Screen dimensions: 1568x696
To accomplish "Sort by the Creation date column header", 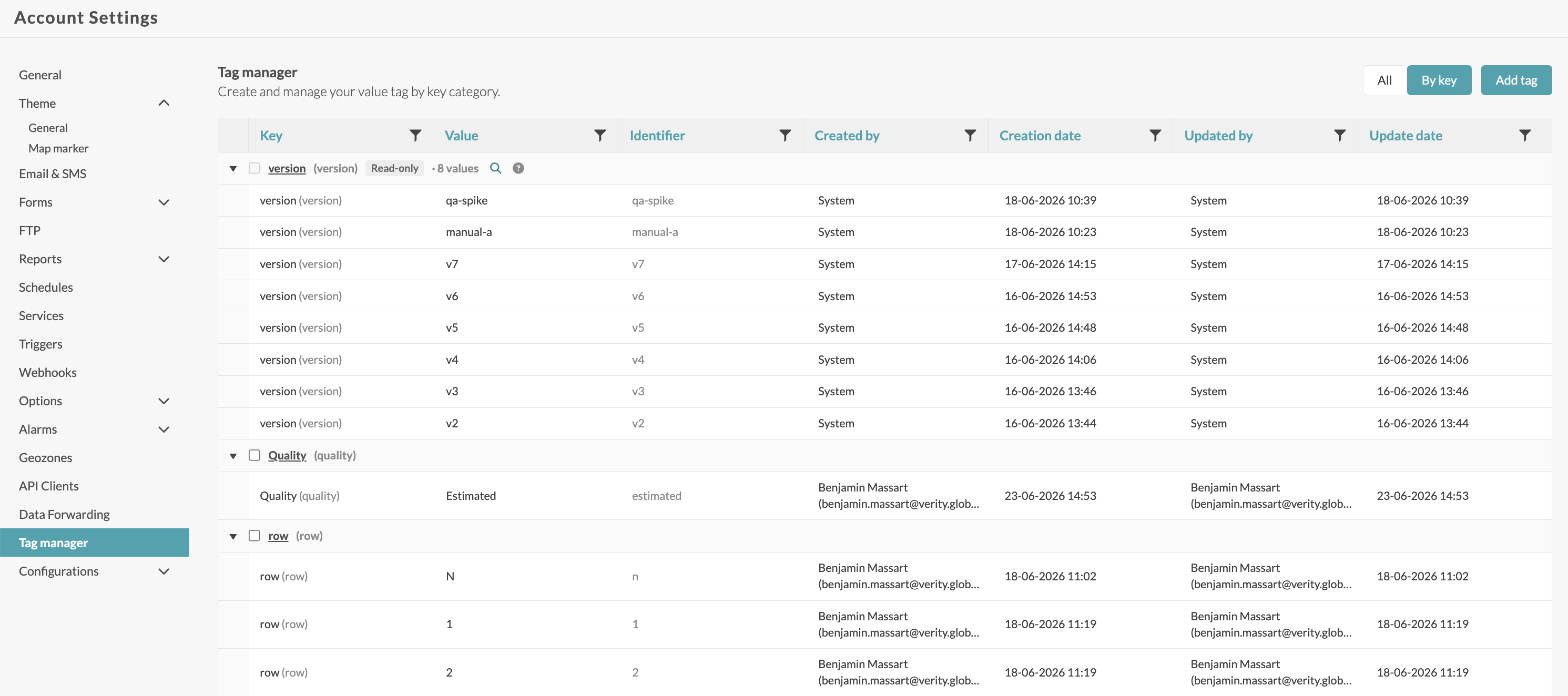I will 1040,135.
